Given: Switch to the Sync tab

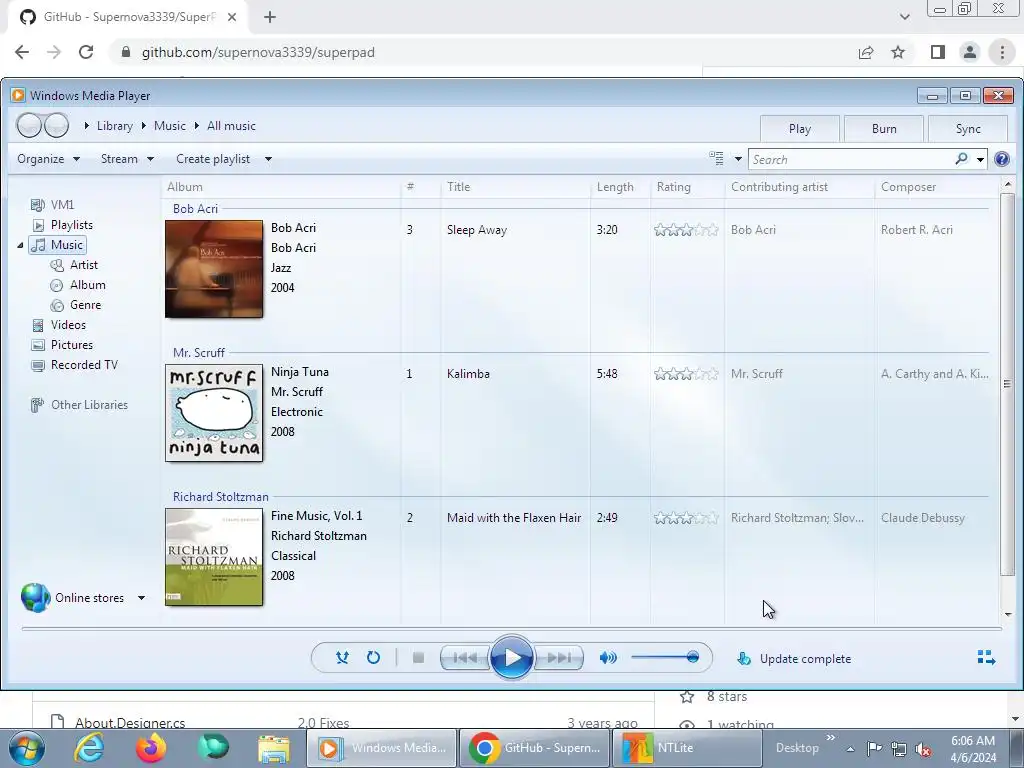Looking at the screenshot, I should (968, 129).
